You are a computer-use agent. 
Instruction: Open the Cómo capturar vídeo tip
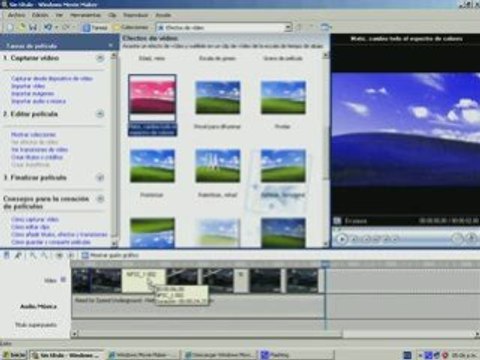[35, 219]
